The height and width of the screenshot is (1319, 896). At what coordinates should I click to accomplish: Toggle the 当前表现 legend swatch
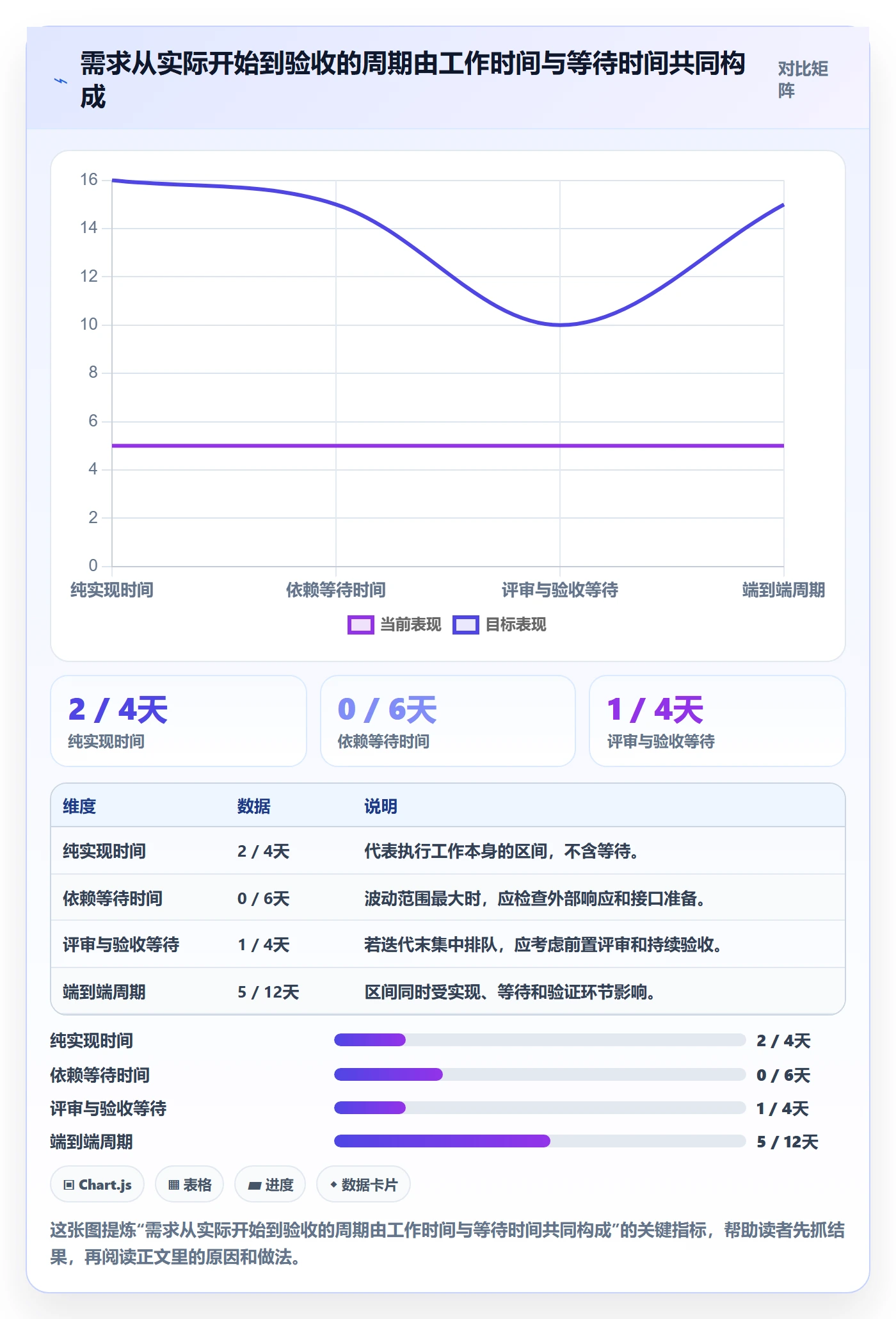(x=360, y=625)
